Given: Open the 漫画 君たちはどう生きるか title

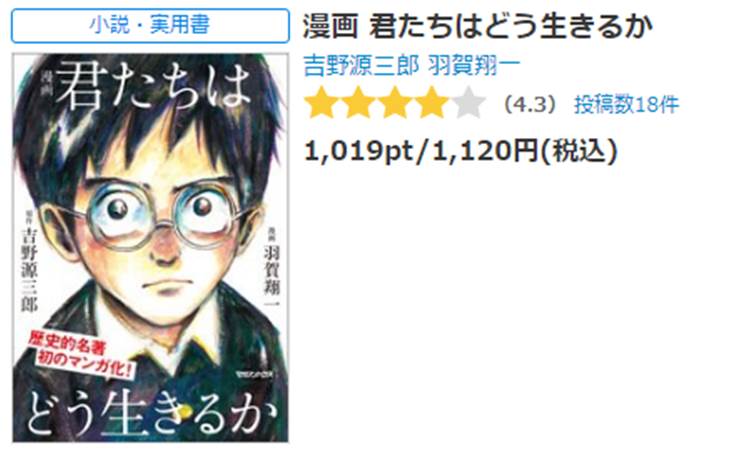Looking at the screenshot, I should pos(477,26).
